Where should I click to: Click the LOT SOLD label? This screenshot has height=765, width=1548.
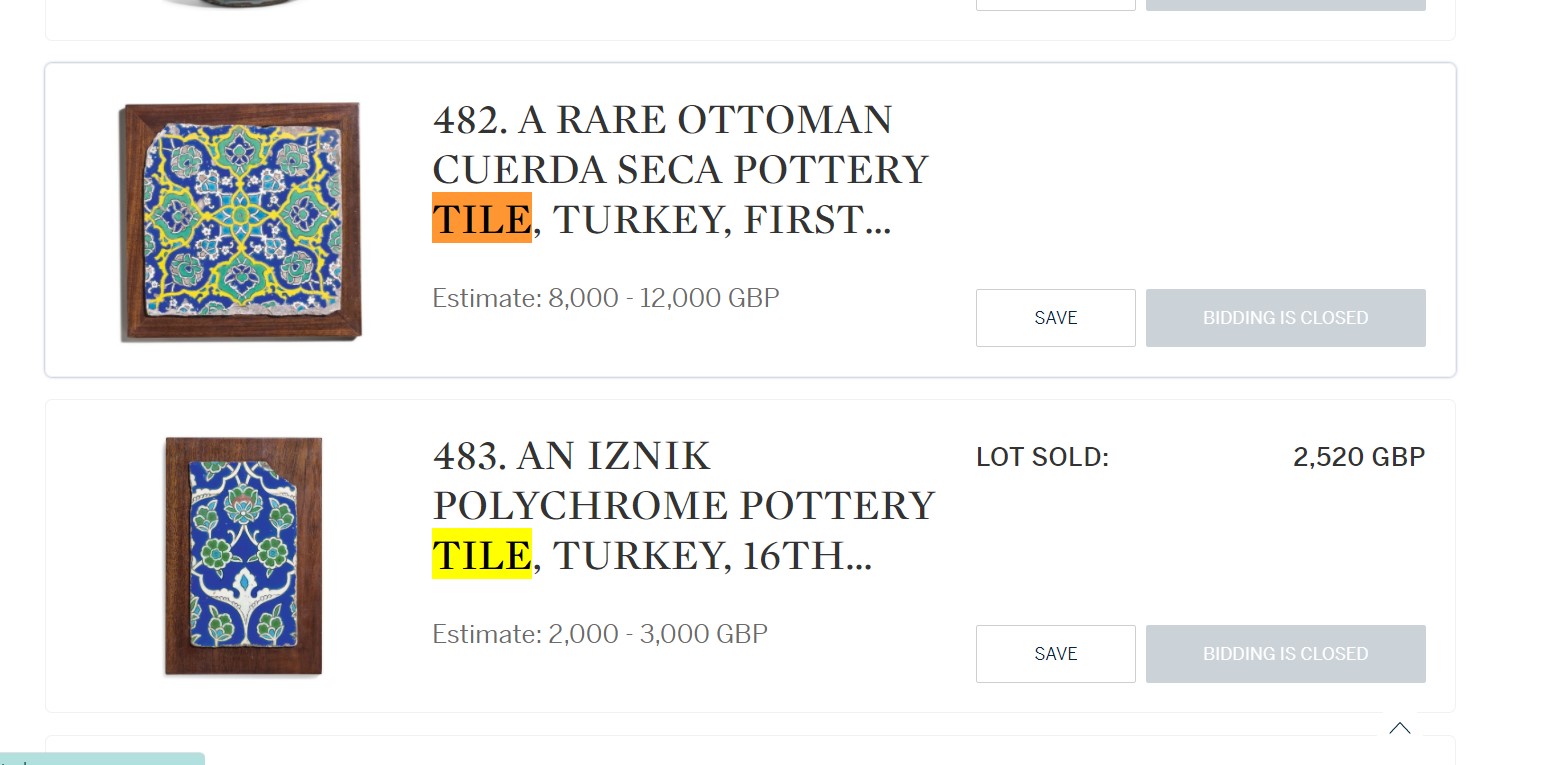tap(1043, 458)
